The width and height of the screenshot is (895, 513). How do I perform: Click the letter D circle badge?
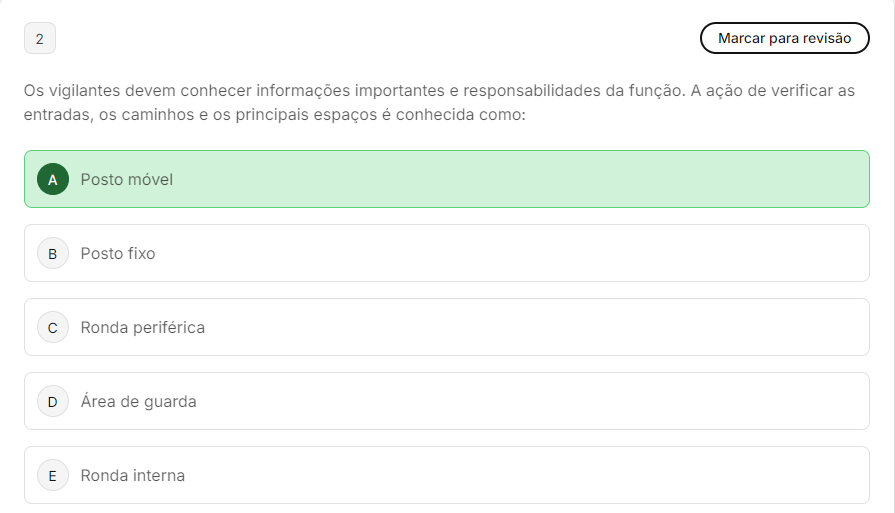53,401
